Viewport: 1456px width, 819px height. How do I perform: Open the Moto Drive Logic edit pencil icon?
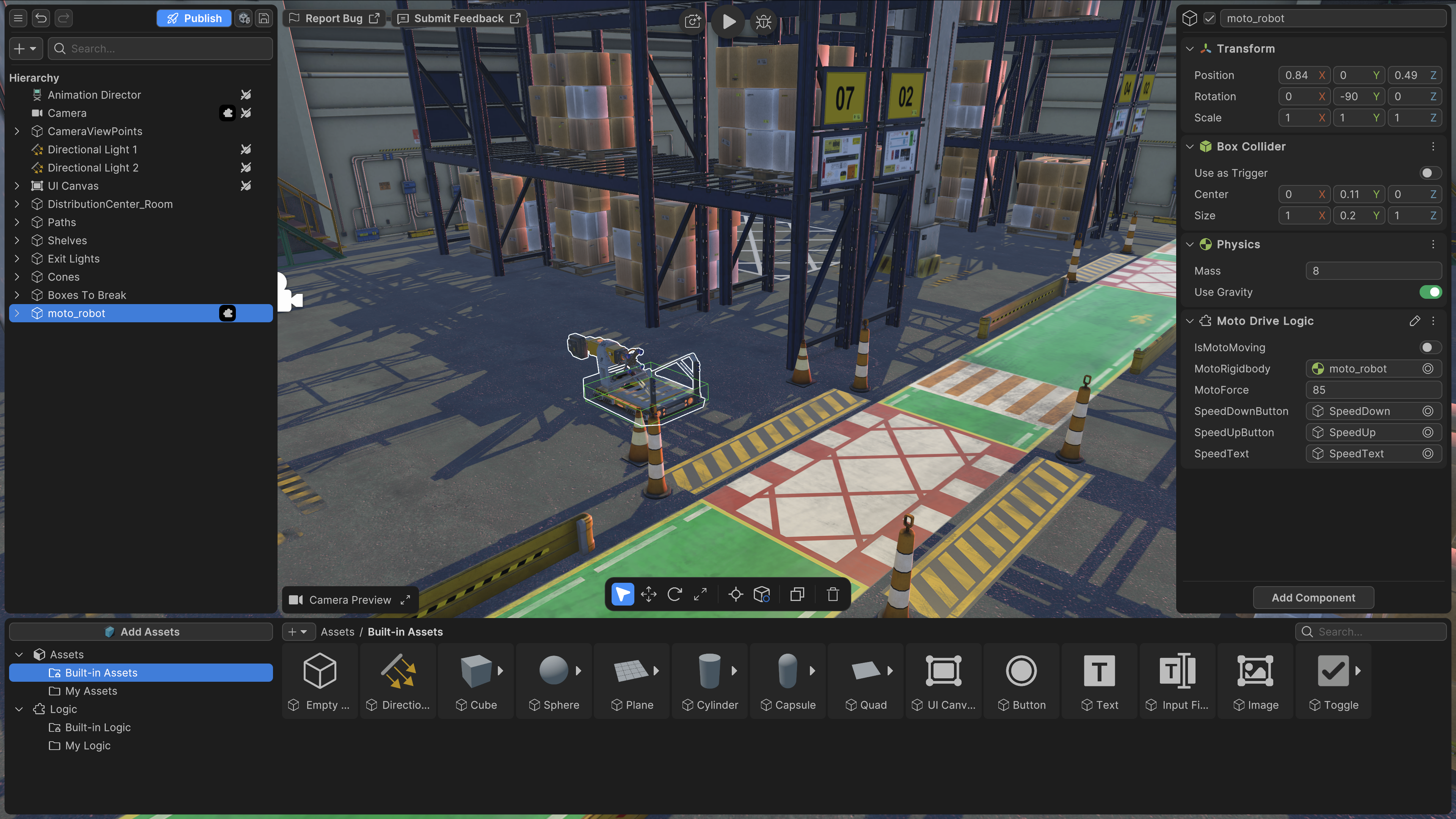coord(1415,320)
